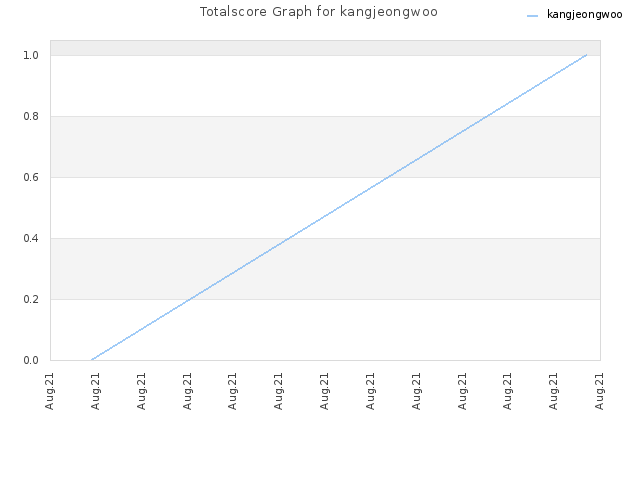Click the blue line's starting point at 0.0

pyautogui.click(x=92, y=360)
